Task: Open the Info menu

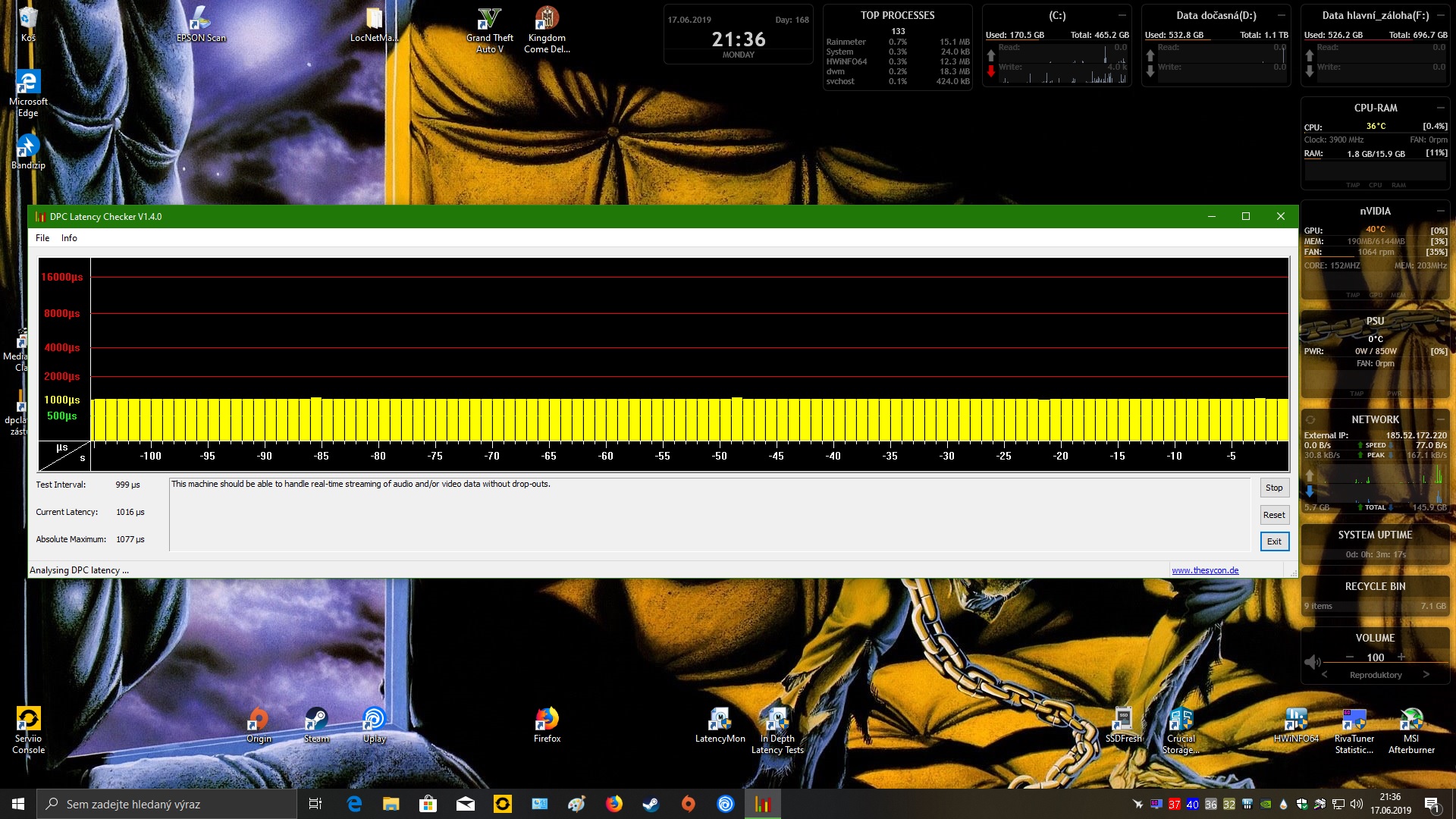Action: (x=69, y=238)
